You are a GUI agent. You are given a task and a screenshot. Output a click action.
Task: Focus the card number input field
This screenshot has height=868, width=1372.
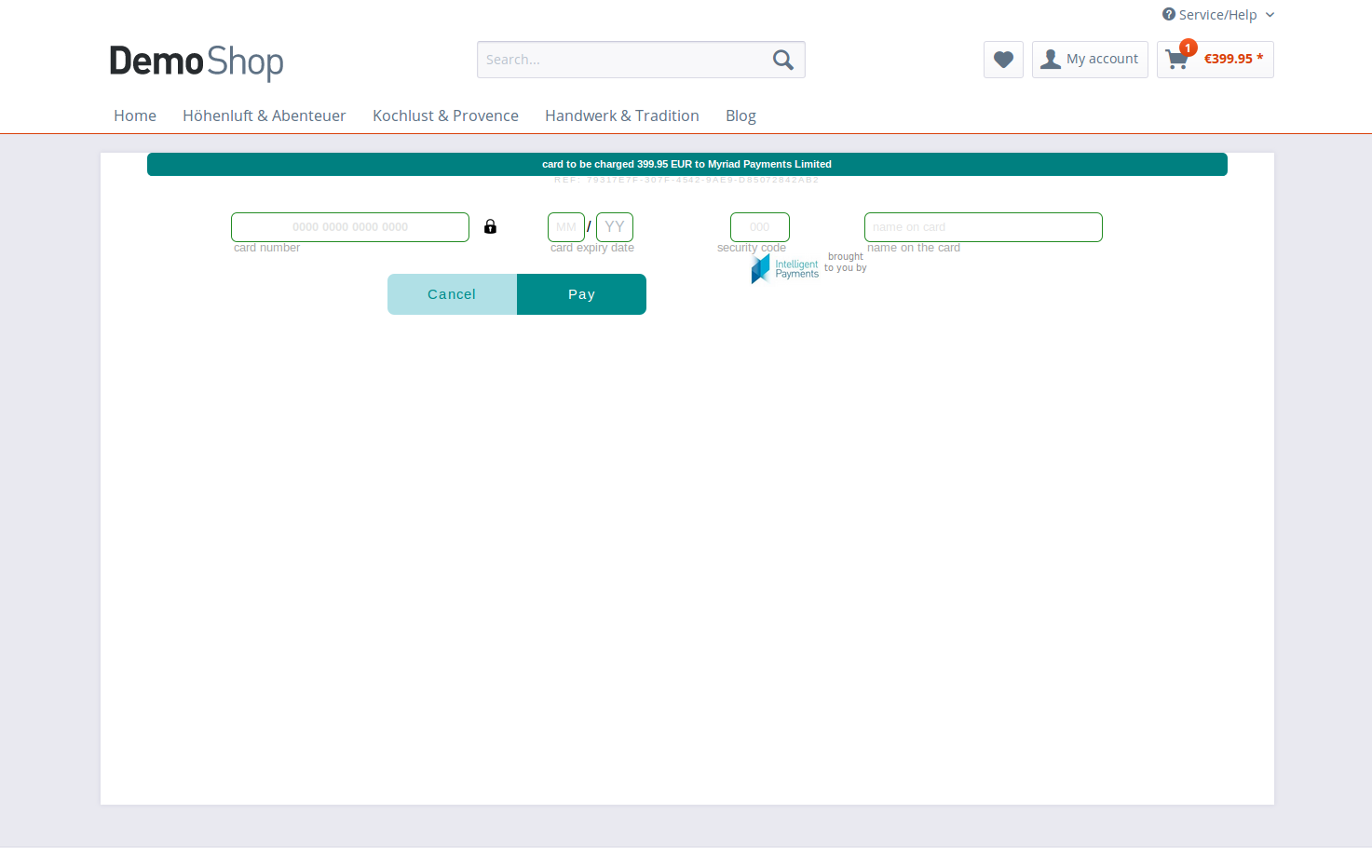tap(350, 227)
